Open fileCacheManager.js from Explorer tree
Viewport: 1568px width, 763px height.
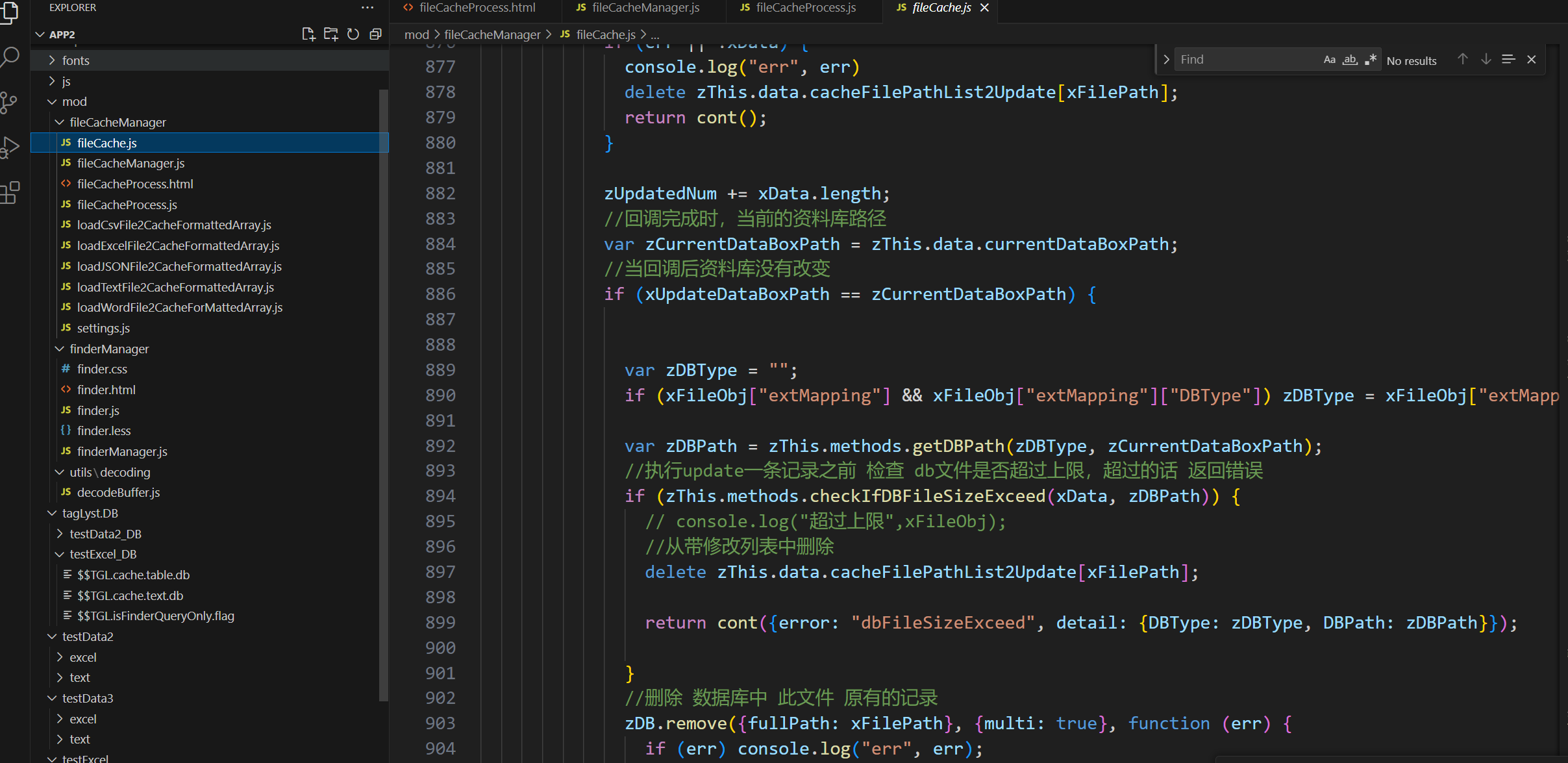point(209,164)
